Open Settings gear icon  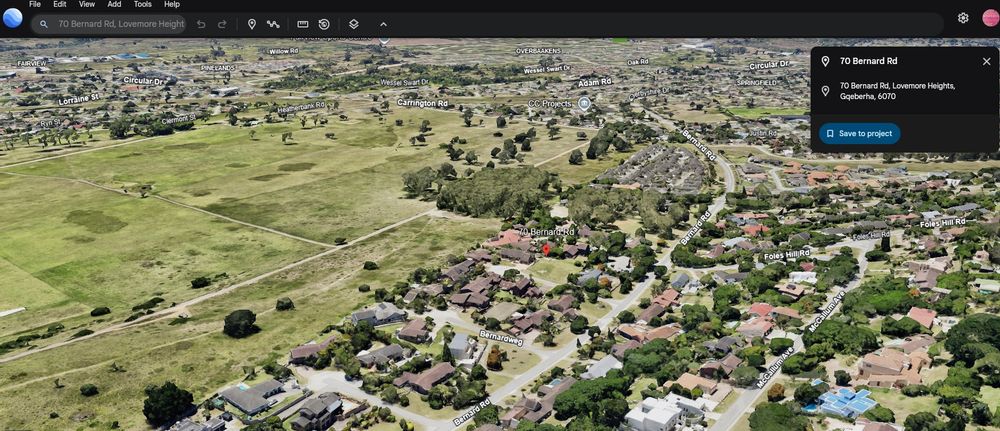(x=963, y=18)
